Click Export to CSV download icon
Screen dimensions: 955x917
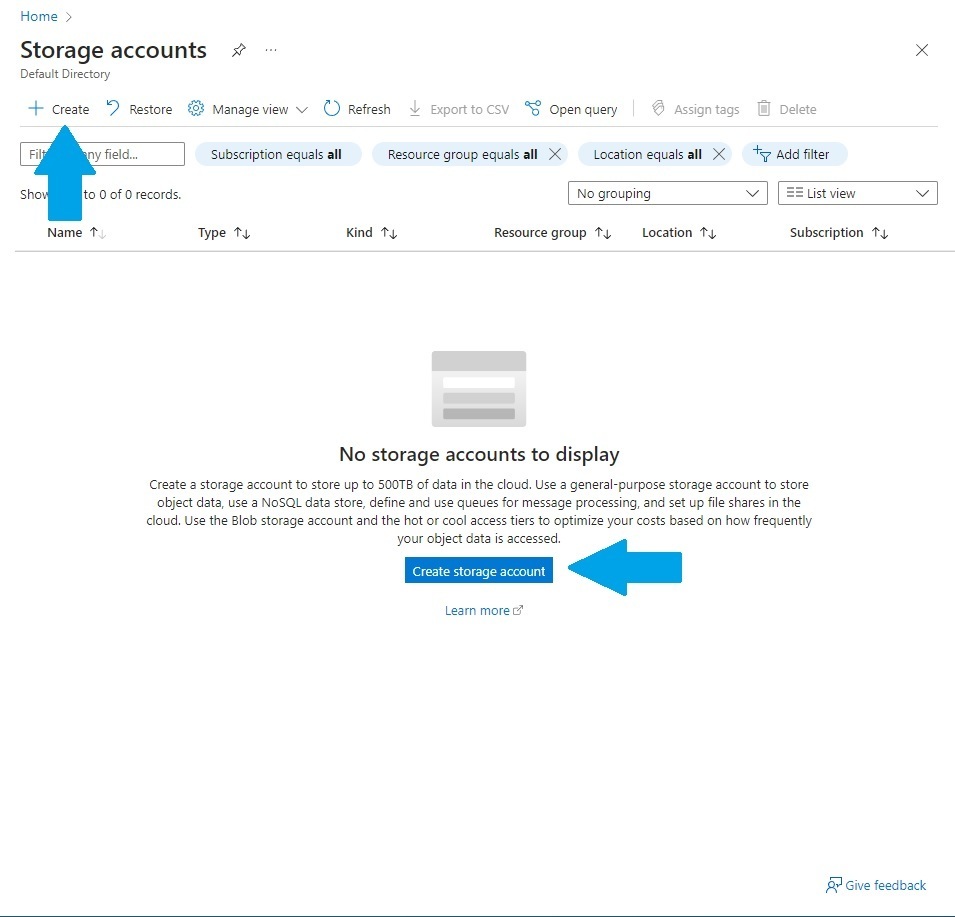[x=415, y=108]
